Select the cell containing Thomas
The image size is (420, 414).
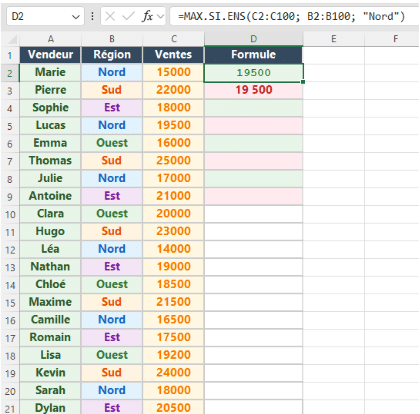coord(50,161)
